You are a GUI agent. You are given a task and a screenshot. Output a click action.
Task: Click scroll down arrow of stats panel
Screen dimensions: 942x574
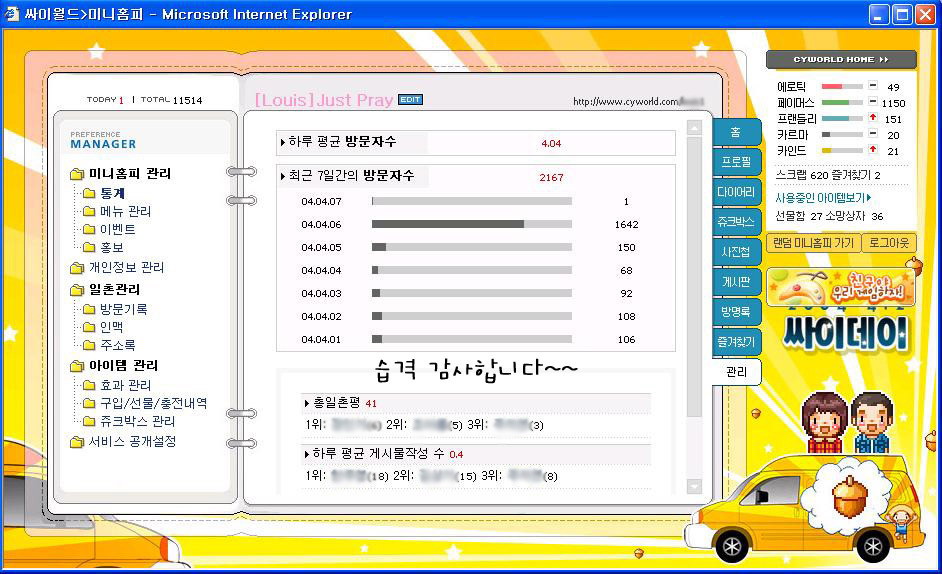(694, 486)
